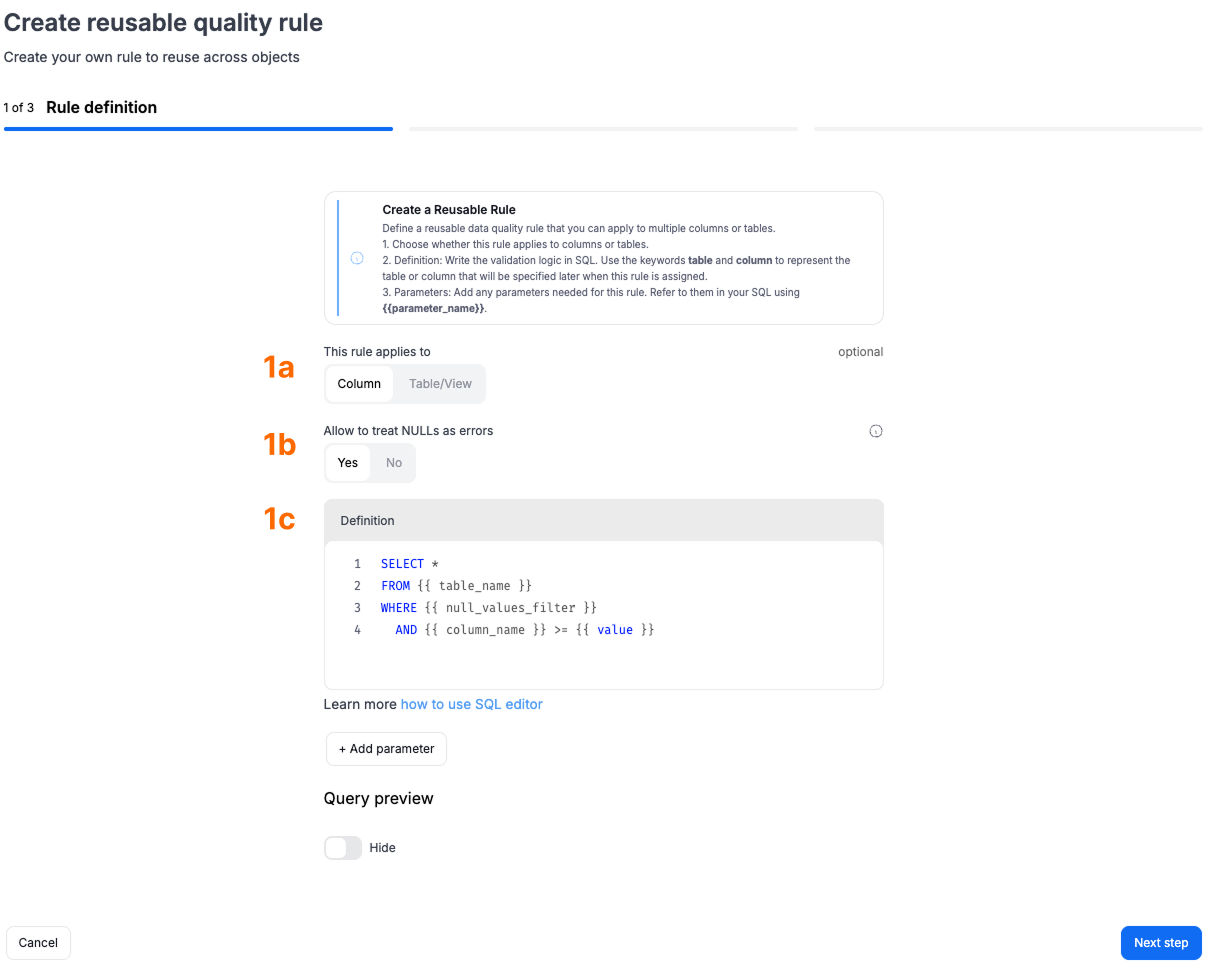Click the info icon beside NULLs option
Screen dimensions: 1206x965
[x=876, y=432]
